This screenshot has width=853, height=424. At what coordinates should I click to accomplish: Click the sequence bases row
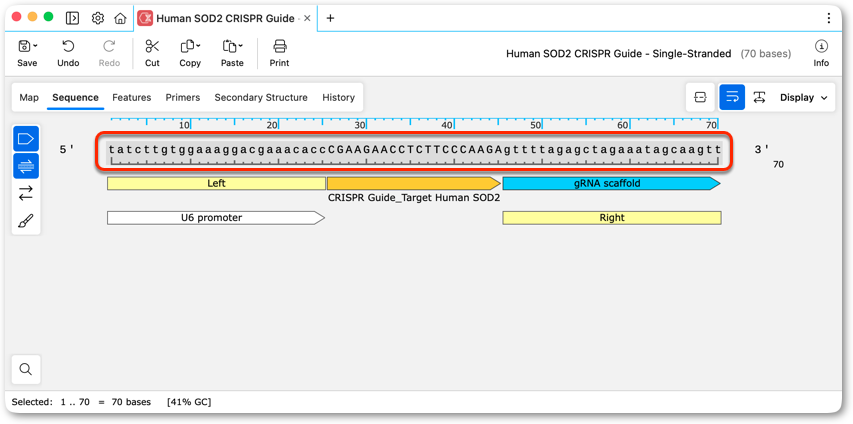pos(415,151)
